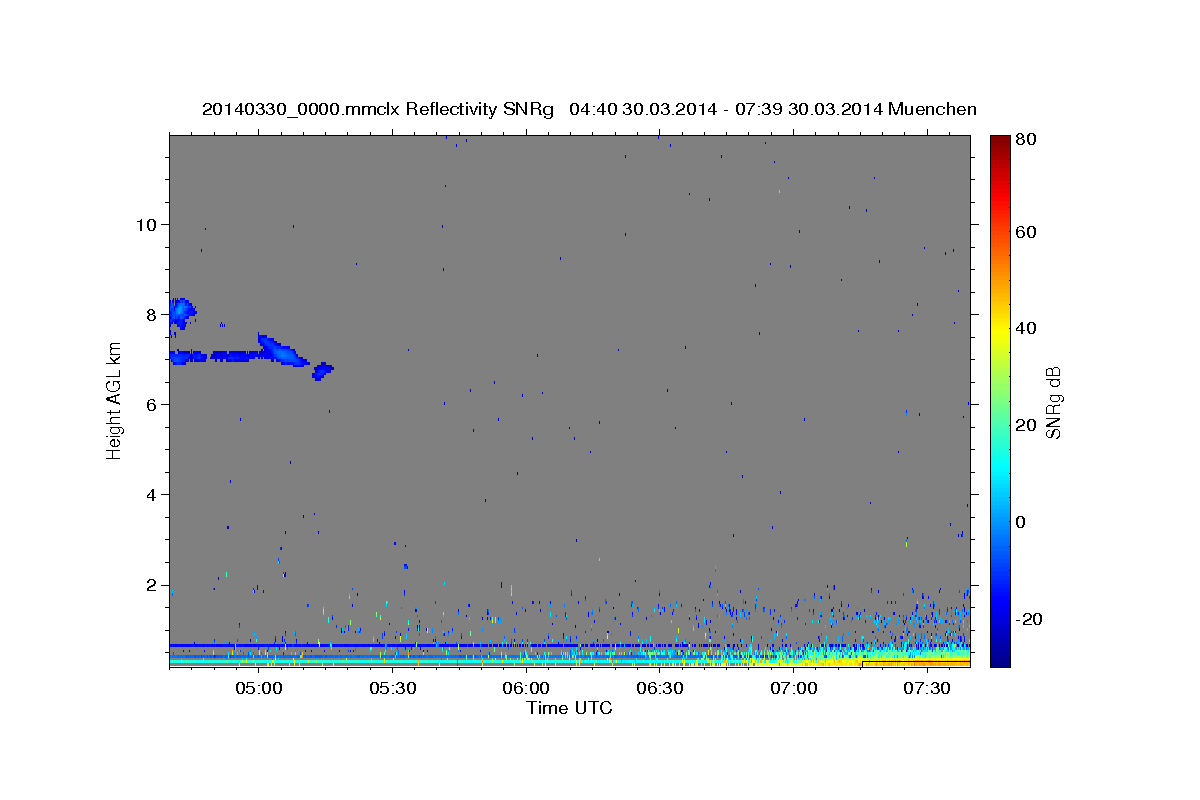Click the 05:30 time tick label
The height and width of the screenshot is (800, 1200).
[x=393, y=689]
